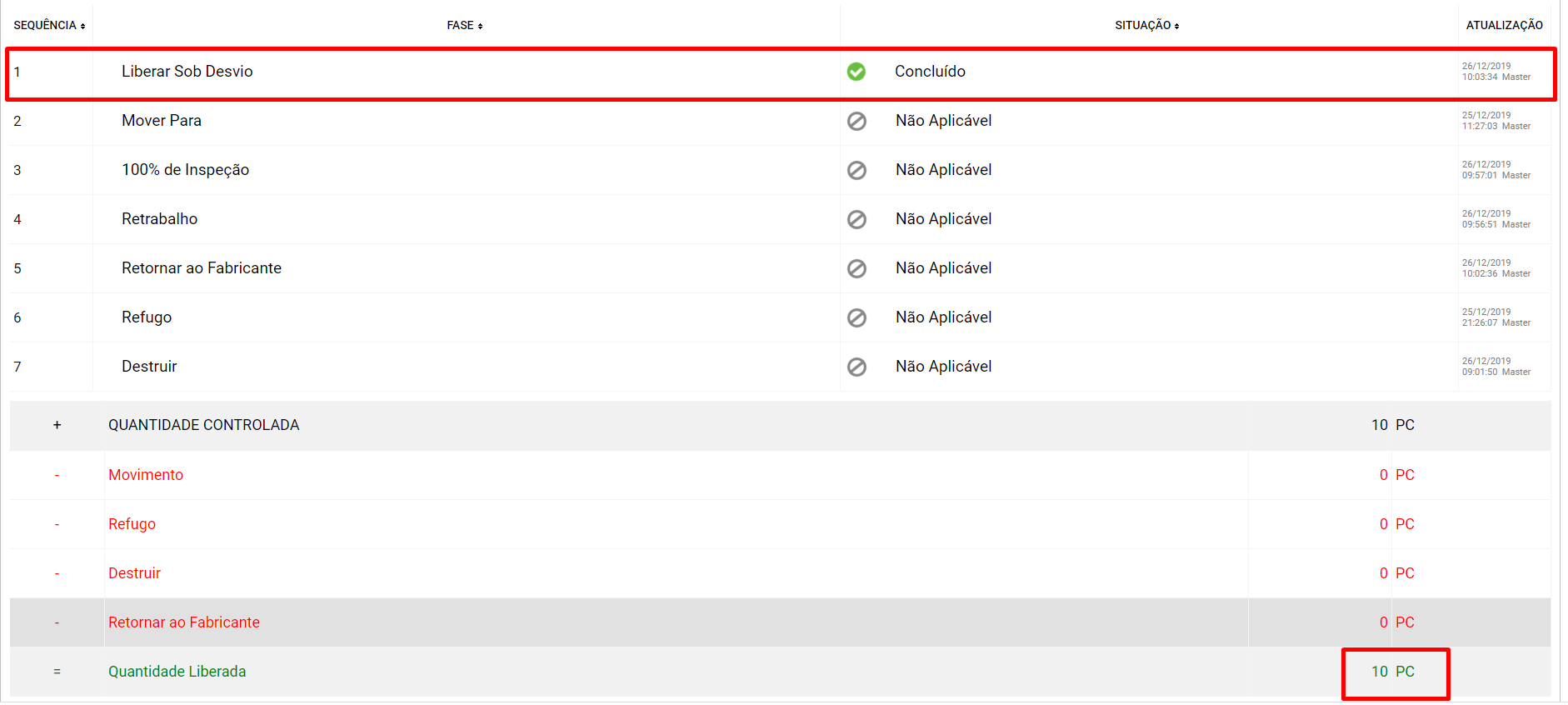The height and width of the screenshot is (705, 1568).
Task: Click the ATUALIZAÇÃO column header
Action: [x=1504, y=25]
